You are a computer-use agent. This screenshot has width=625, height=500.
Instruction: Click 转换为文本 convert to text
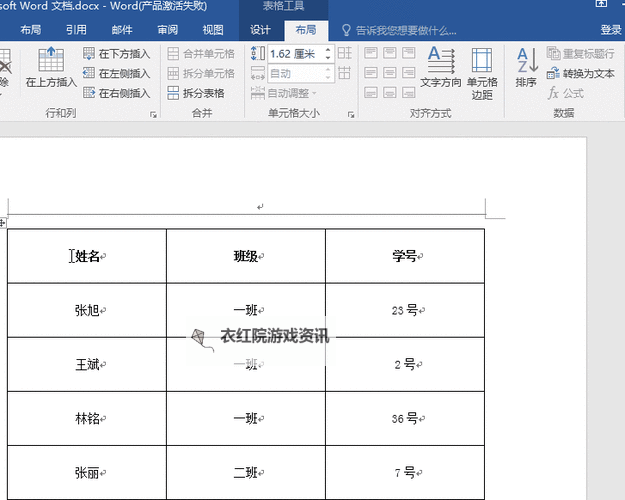pyautogui.click(x=580, y=73)
